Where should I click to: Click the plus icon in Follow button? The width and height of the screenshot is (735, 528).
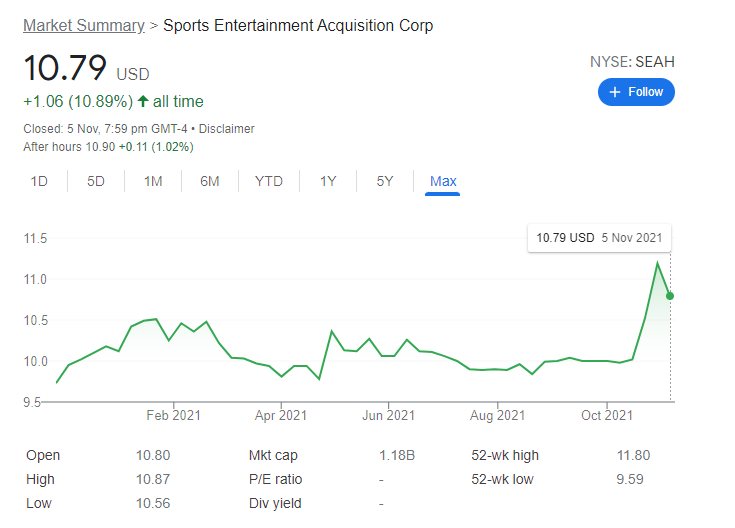click(615, 92)
